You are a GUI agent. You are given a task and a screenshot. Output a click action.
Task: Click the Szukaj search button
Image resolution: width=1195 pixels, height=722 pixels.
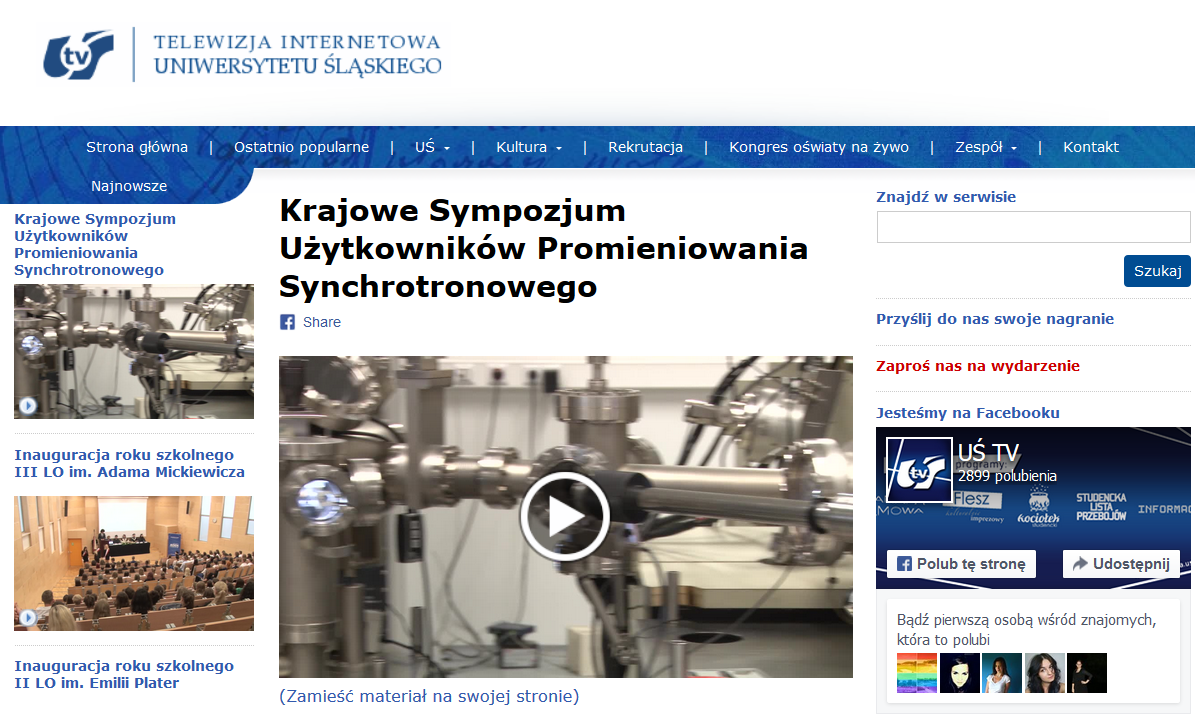coord(1157,271)
